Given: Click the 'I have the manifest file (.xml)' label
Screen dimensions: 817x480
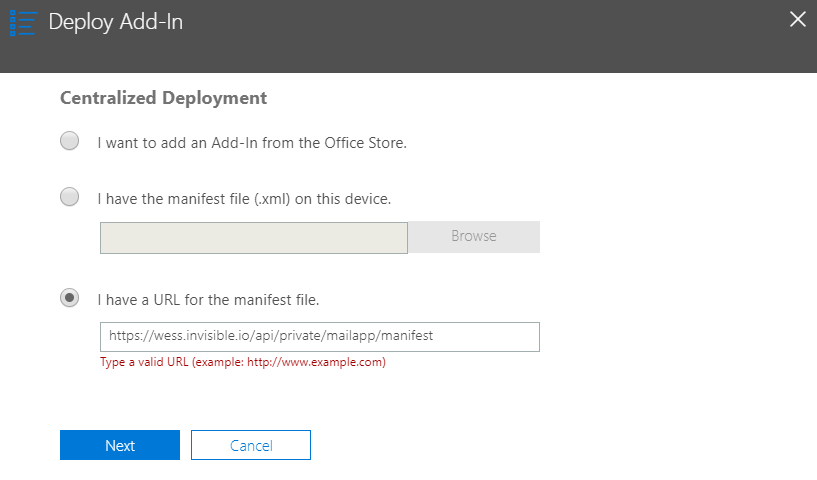Looking at the screenshot, I should pyautogui.click(x=244, y=199).
